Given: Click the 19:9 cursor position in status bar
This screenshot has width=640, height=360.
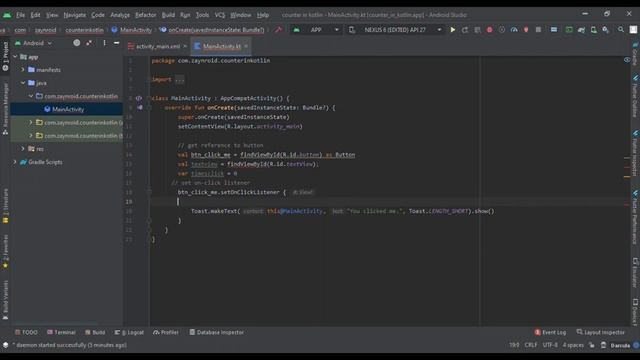Looking at the screenshot, I should click(x=514, y=345).
